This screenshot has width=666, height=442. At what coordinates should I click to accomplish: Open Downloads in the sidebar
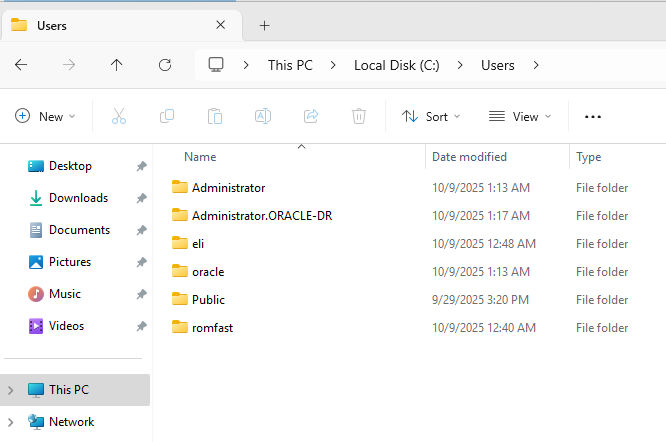point(78,198)
